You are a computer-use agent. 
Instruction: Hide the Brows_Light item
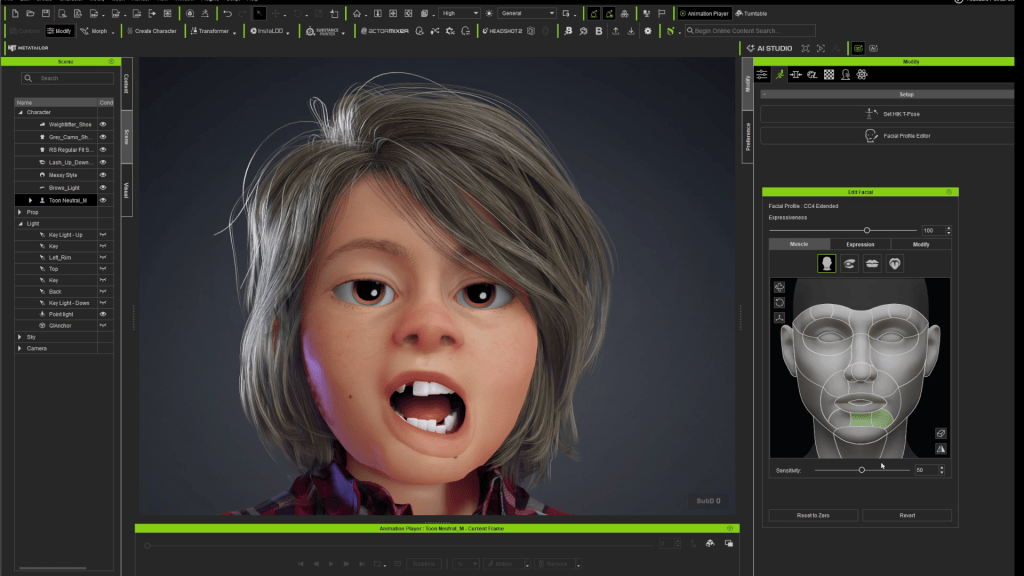click(103, 187)
